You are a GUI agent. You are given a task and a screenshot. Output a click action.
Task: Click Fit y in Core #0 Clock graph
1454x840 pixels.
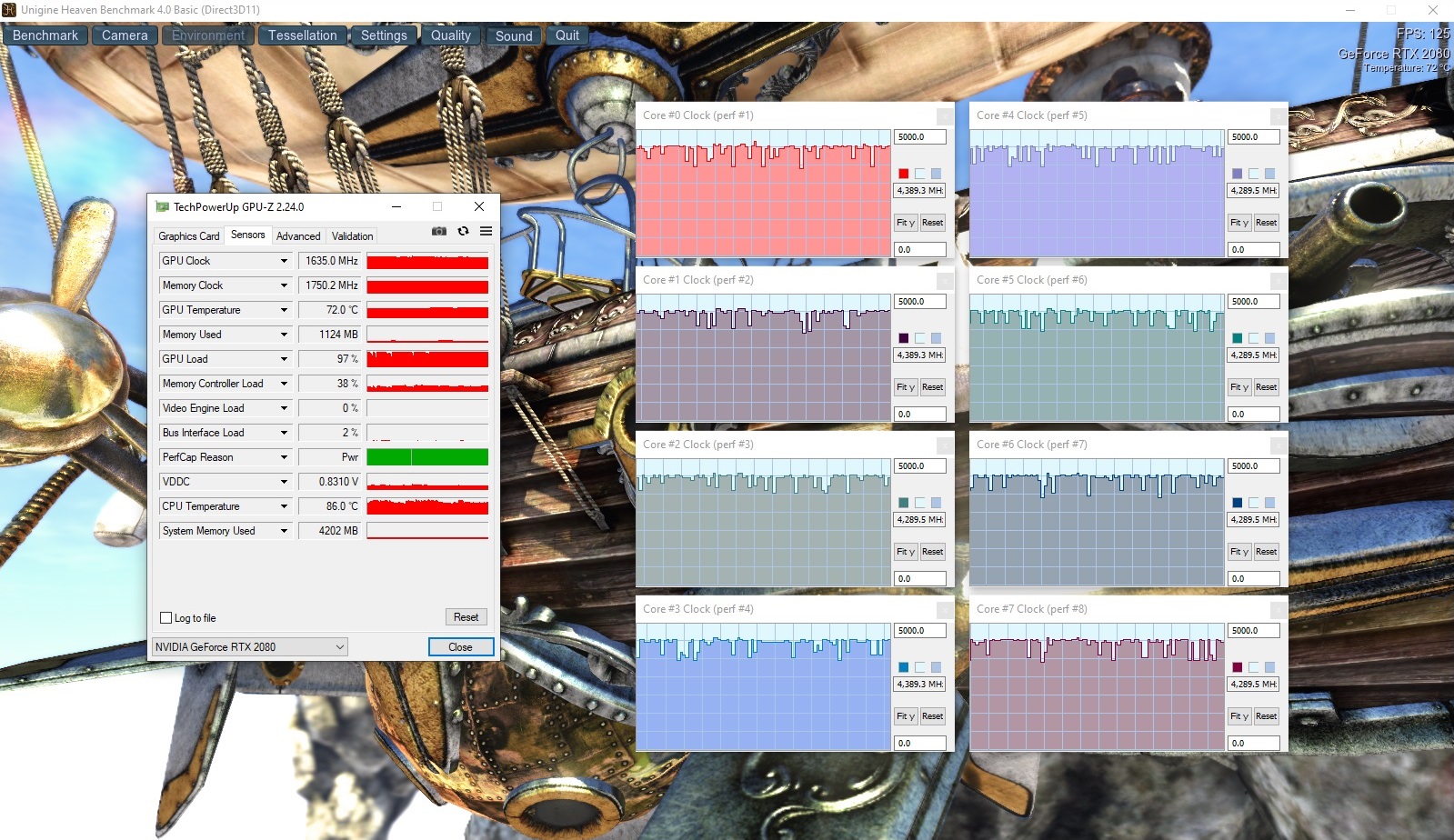click(906, 223)
